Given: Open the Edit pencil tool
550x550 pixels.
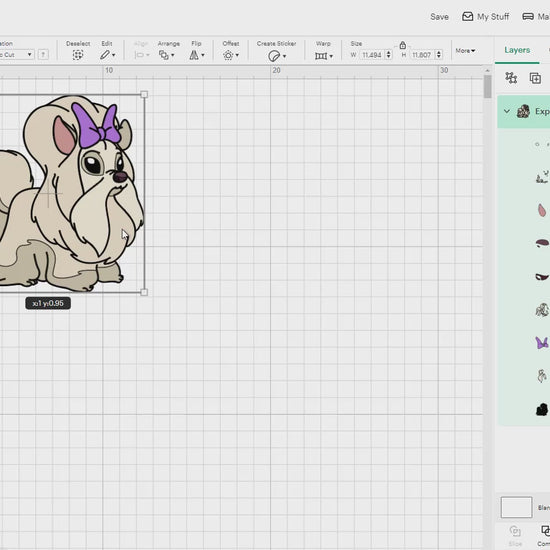Looking at the screenshot, I should tap(105, 55).
